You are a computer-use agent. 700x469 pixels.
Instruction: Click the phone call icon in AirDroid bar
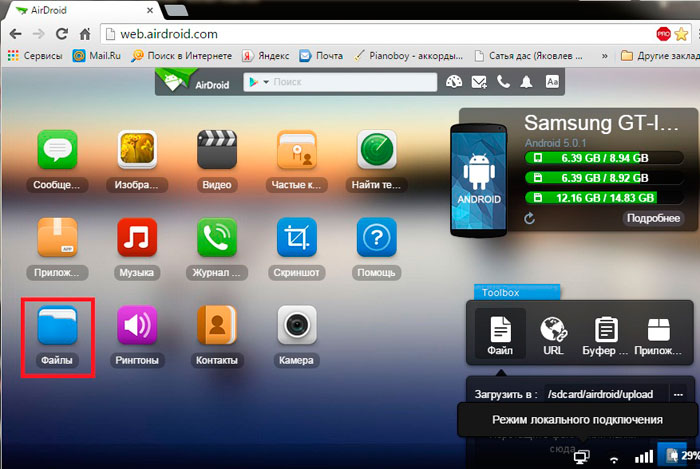pyautogui.click(x=503, y=82)
